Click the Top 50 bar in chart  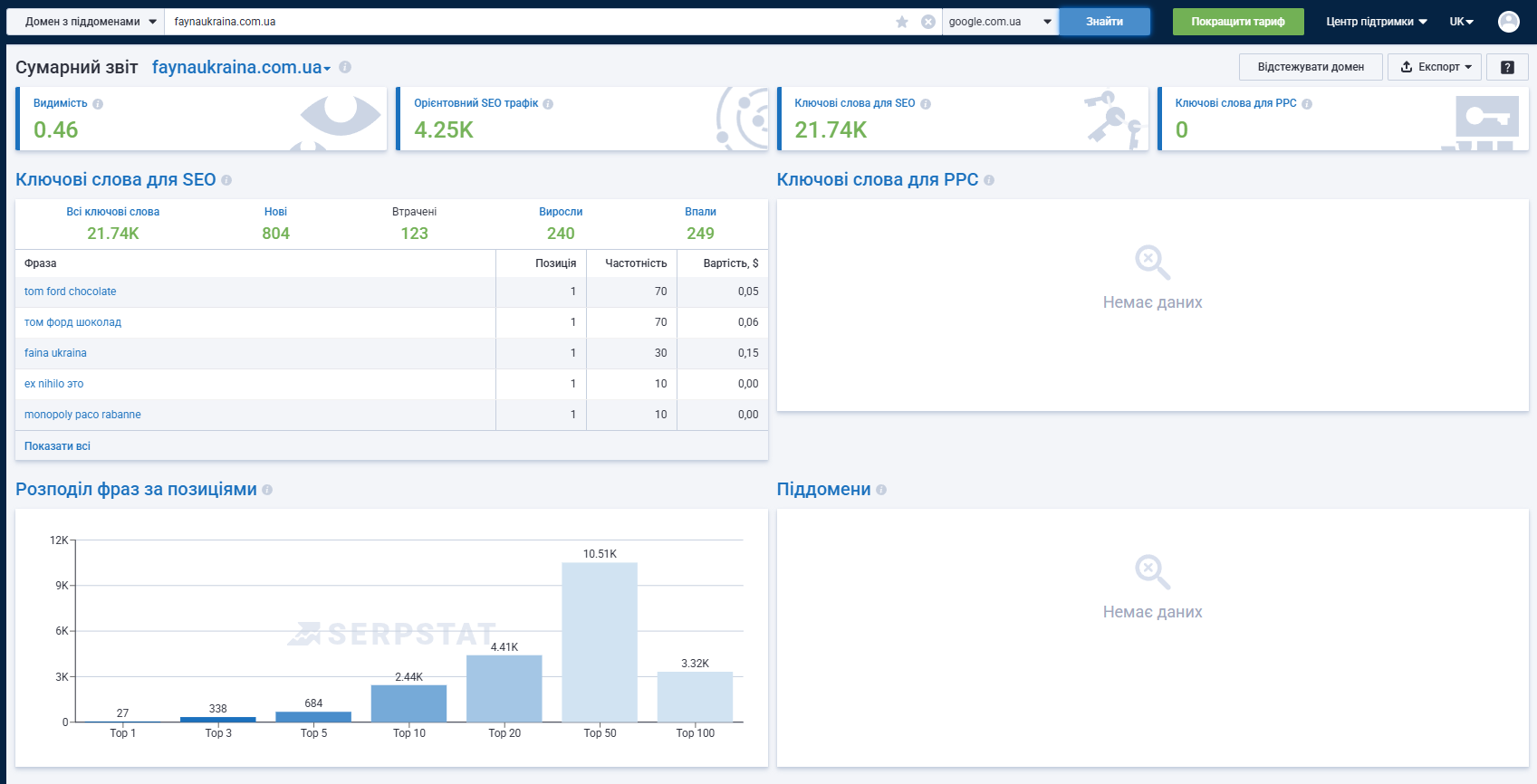600,642
